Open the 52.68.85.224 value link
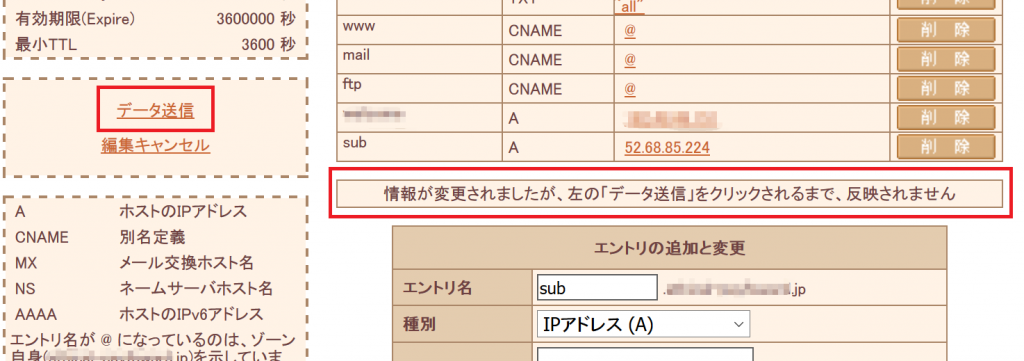 (667, 148)
